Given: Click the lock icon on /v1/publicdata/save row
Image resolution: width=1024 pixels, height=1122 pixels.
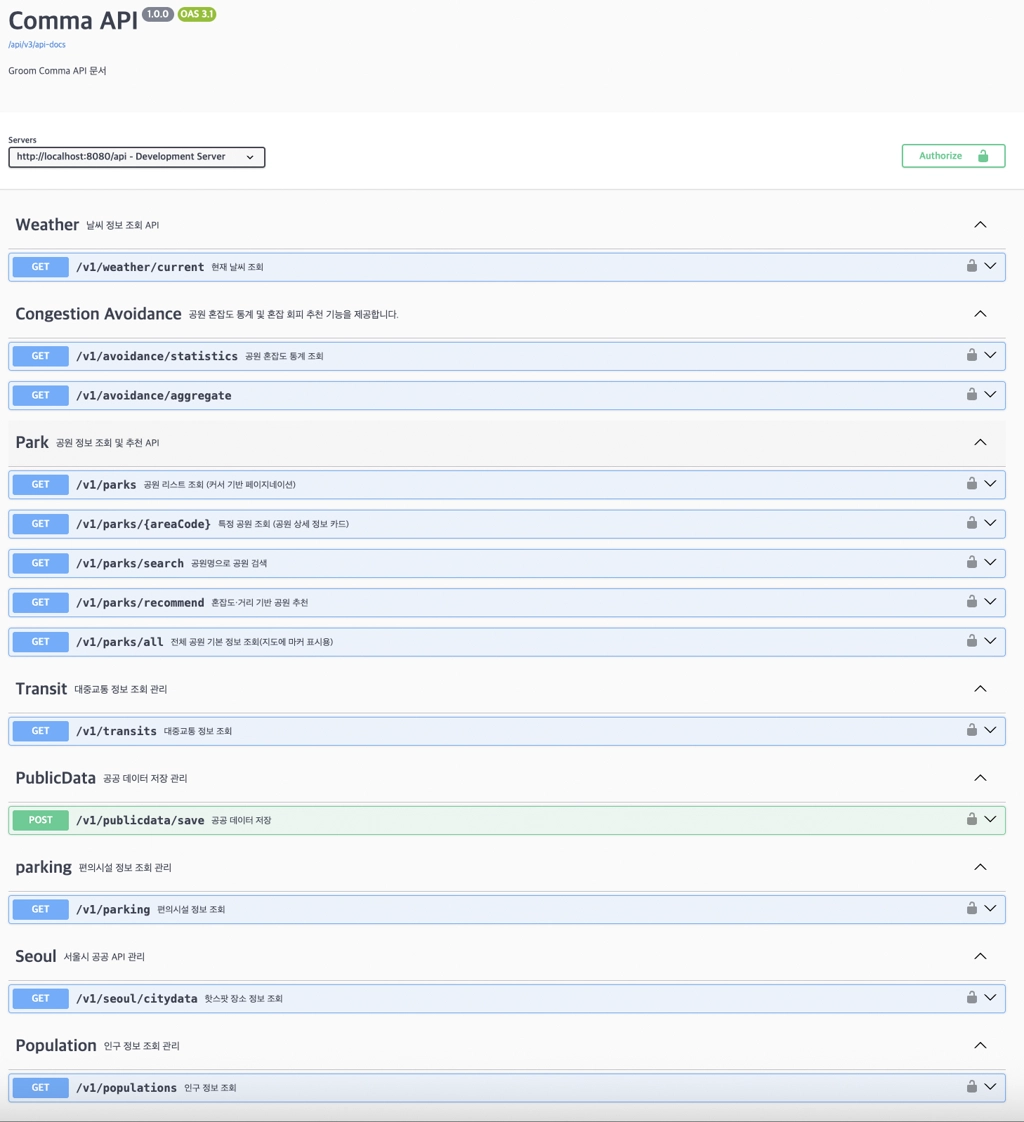Looking at the screenshot, I should [x=972, y=819].
